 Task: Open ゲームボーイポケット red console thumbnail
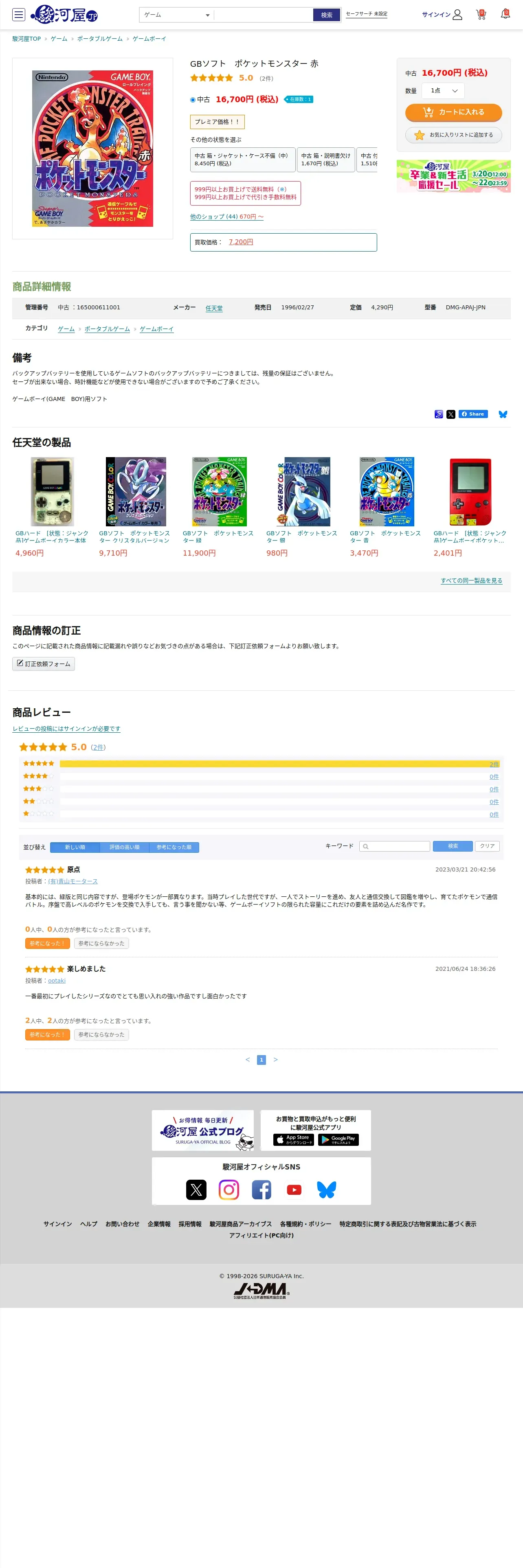pyautogui.click(x=470, y=492)
